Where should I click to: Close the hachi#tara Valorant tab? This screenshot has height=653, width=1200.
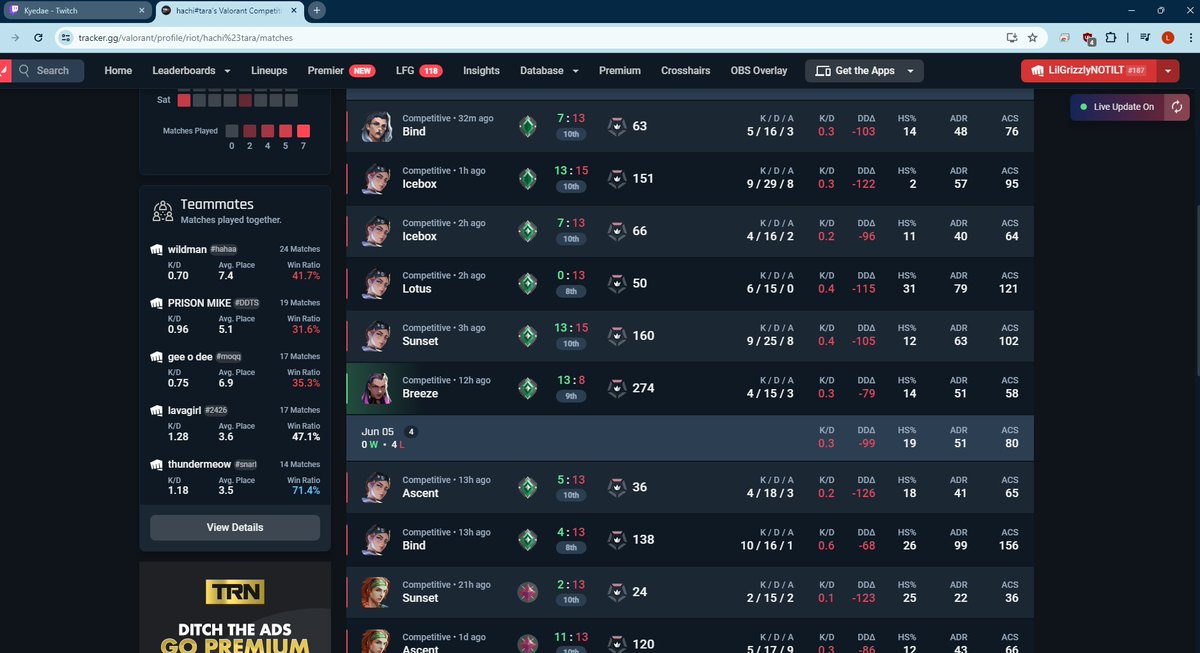tap(296, 10)
